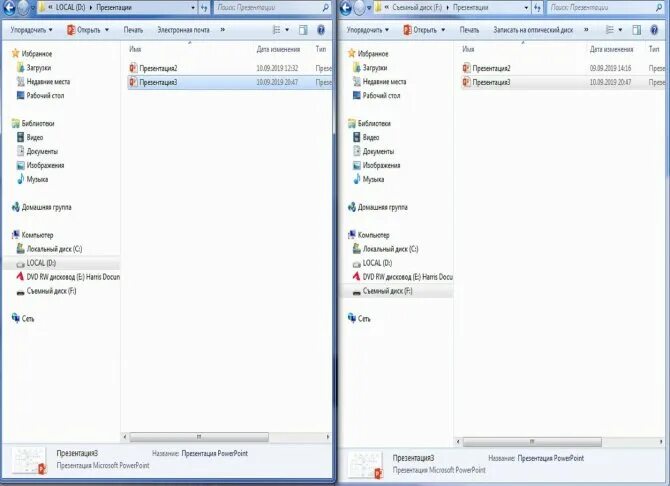Screen dimensions: 670x486
Task: Expand view options arrow in right window toolbar
Action: [620, 30]
